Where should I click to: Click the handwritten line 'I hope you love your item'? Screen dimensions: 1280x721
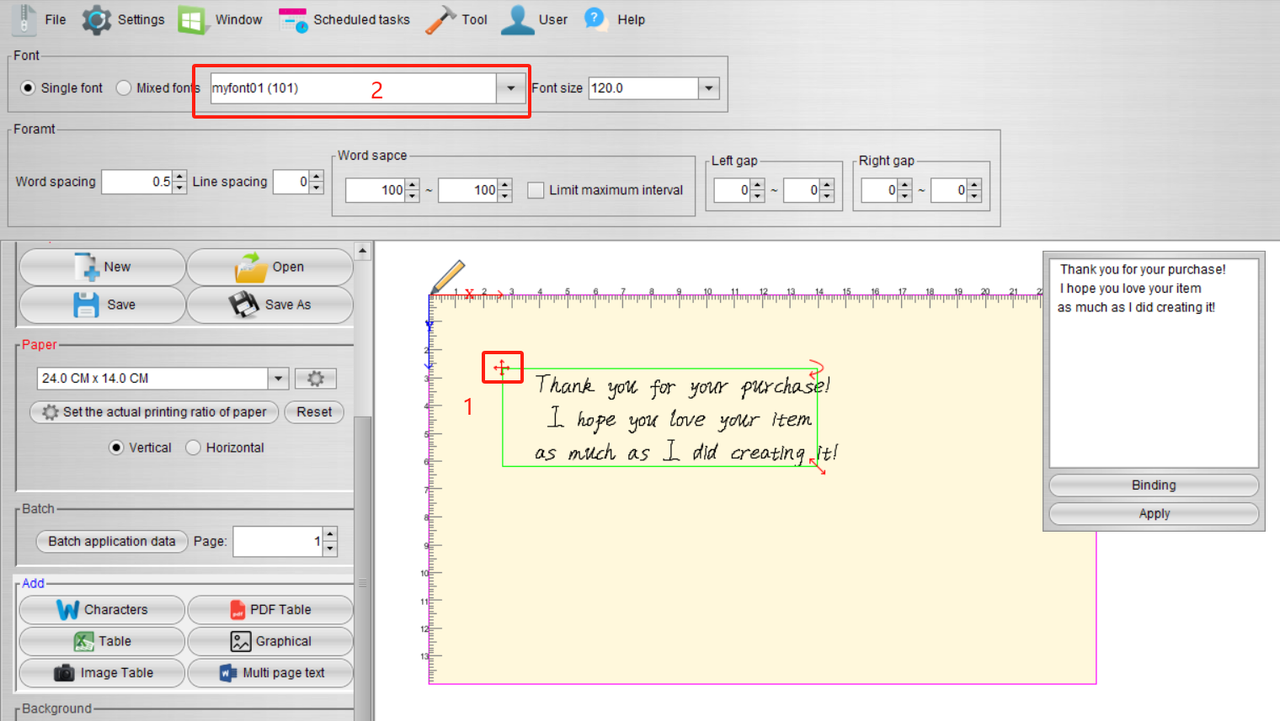[681, 419]
